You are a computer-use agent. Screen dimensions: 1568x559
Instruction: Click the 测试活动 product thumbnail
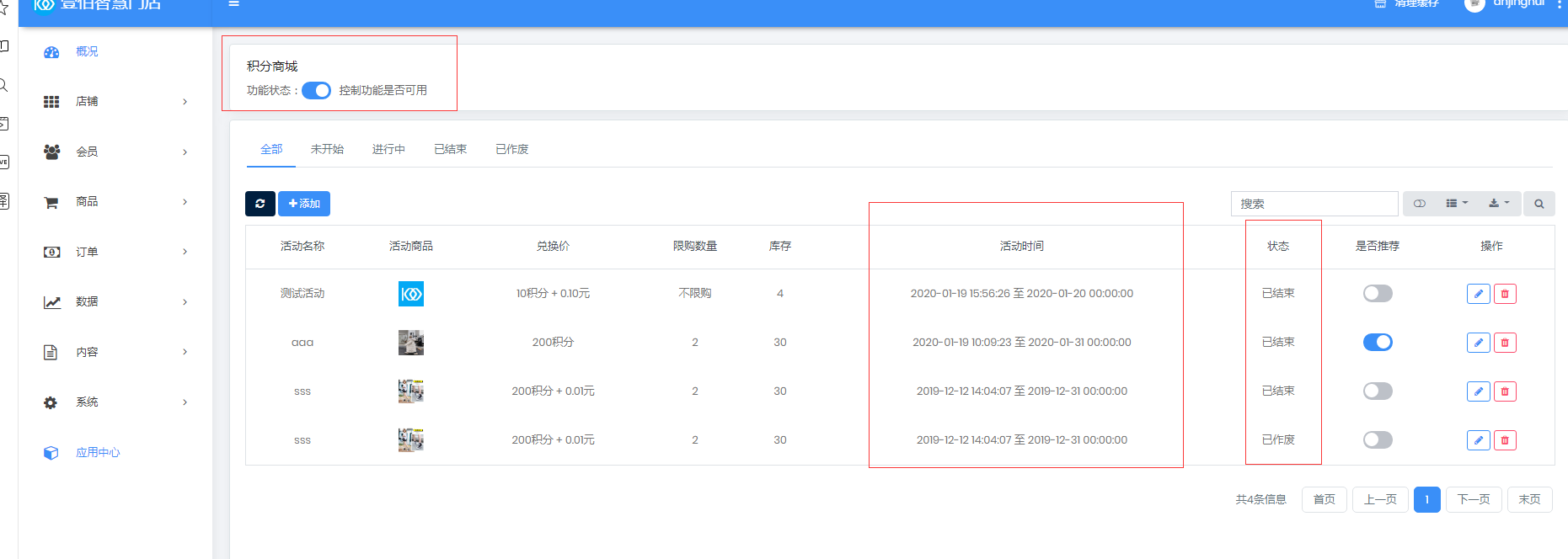(411, 294)
